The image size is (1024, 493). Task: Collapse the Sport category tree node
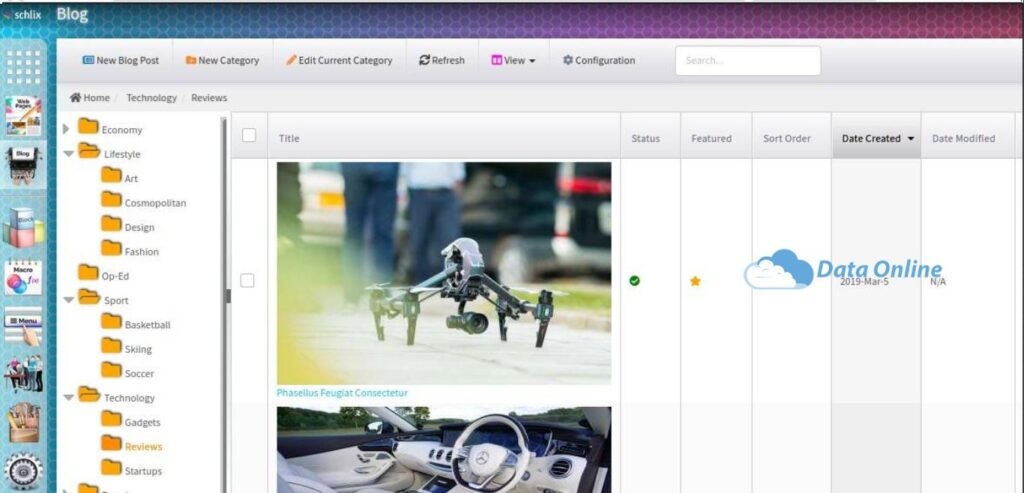pos(69,300)
